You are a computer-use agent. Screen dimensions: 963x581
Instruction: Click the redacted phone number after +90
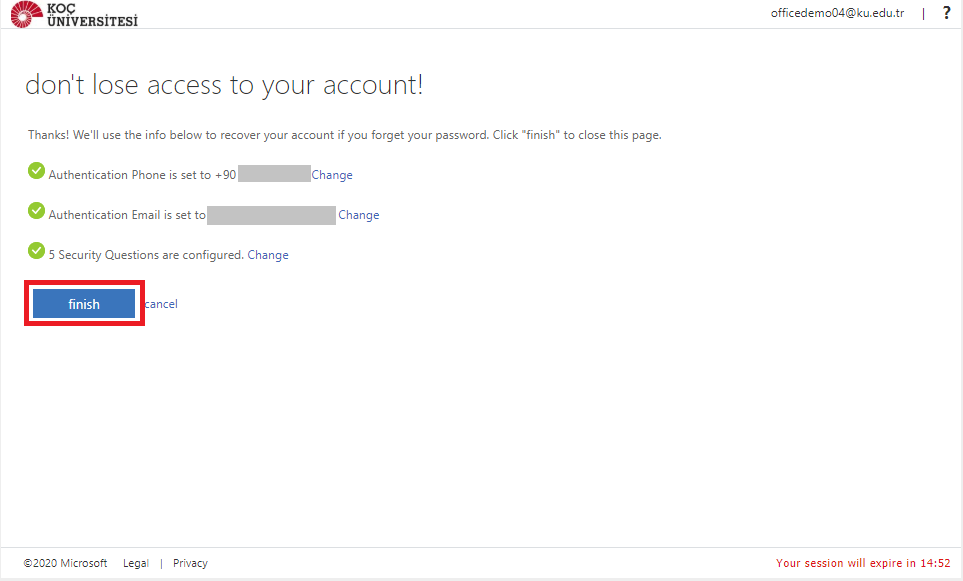pos(274,175)
